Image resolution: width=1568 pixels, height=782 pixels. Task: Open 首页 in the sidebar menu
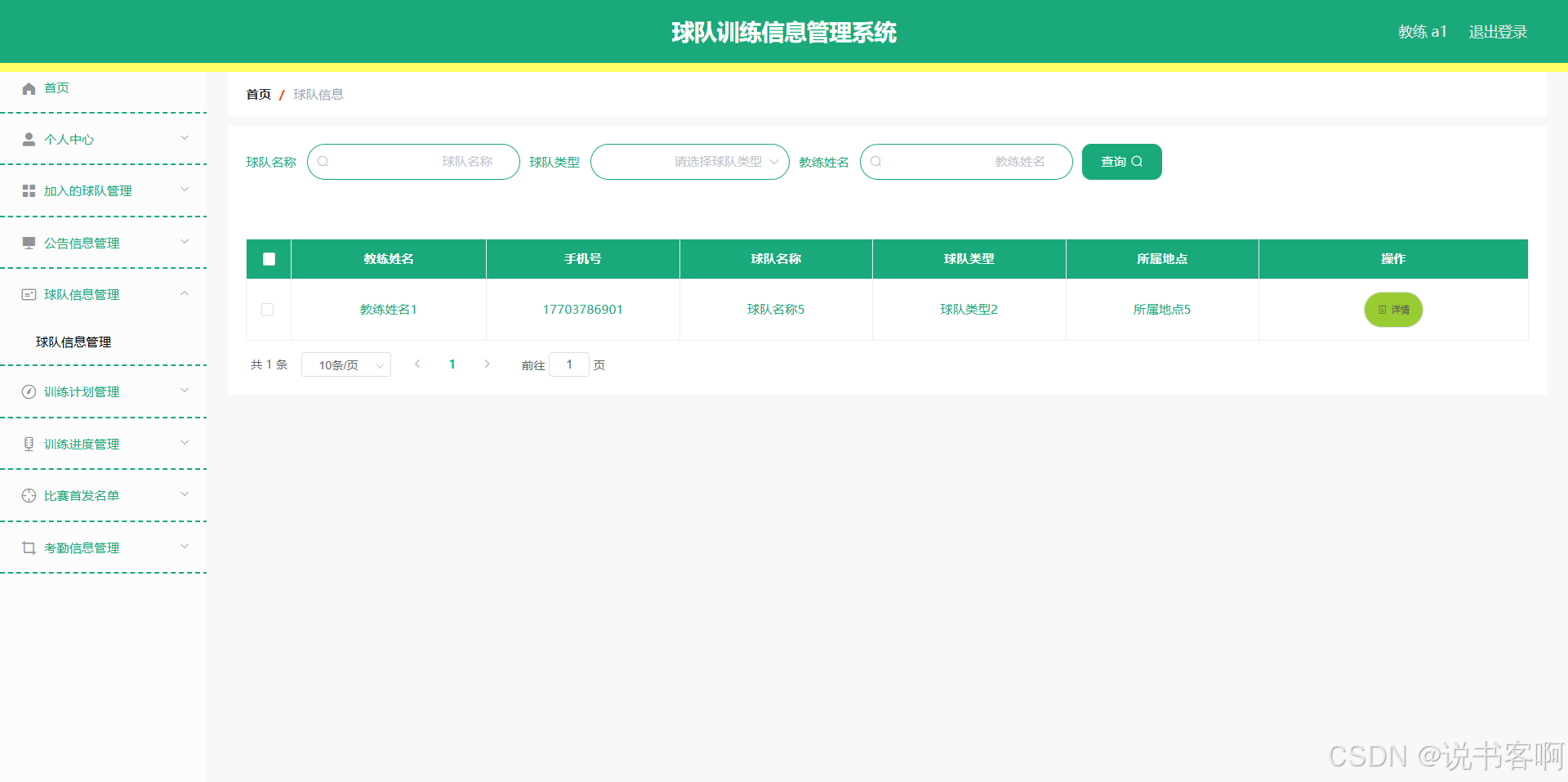[x=56, y=88]
